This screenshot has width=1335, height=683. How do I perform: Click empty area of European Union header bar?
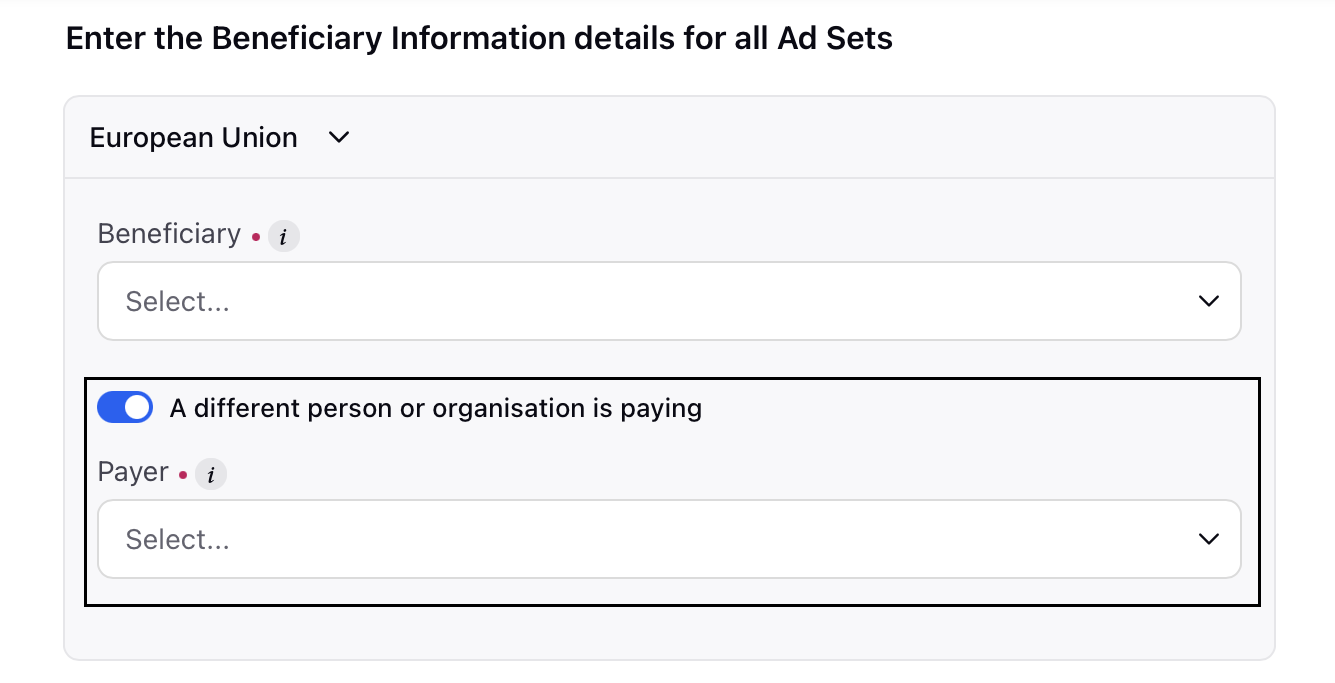click(800, 137)
